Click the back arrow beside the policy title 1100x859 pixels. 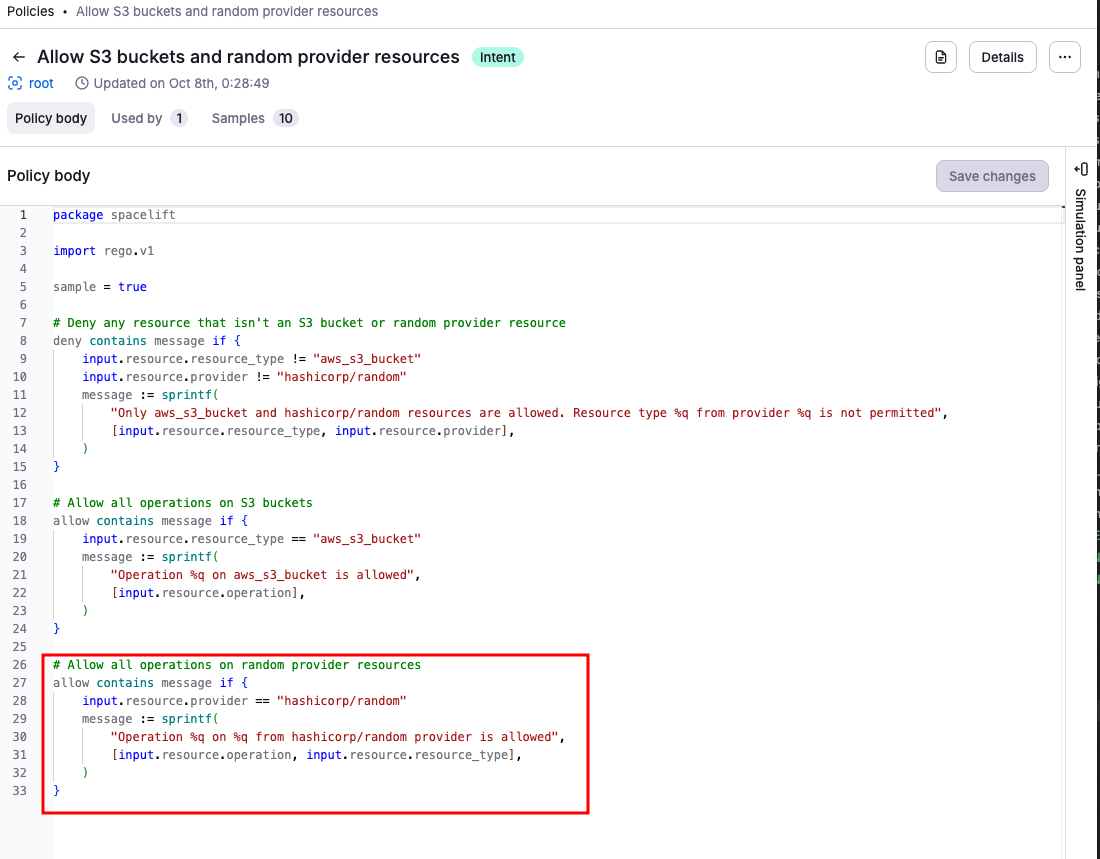click(18, 57)
